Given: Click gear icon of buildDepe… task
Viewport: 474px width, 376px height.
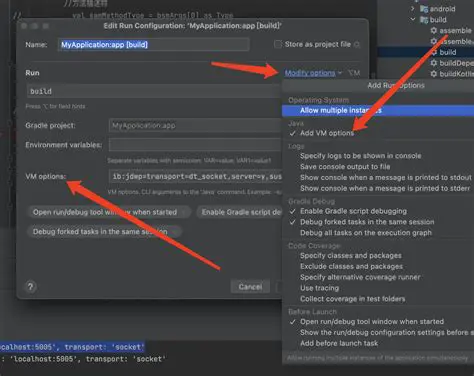Looking at the screenshot, I should pos(433,63).
